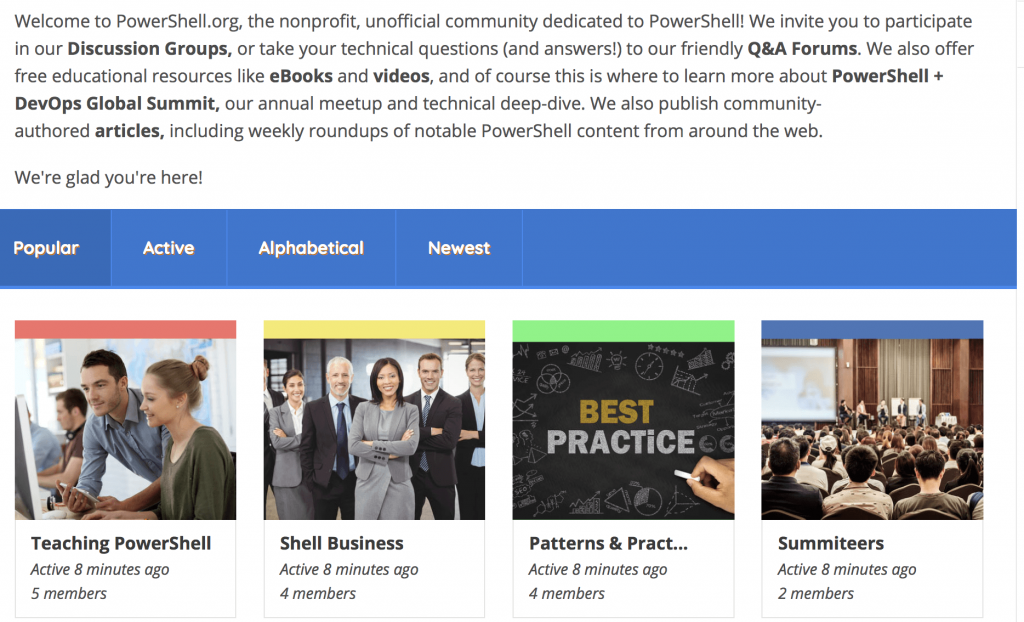Click the Summiteers audience photo
This screenshot has height=622, width=1024.
(x=872, y=425)
